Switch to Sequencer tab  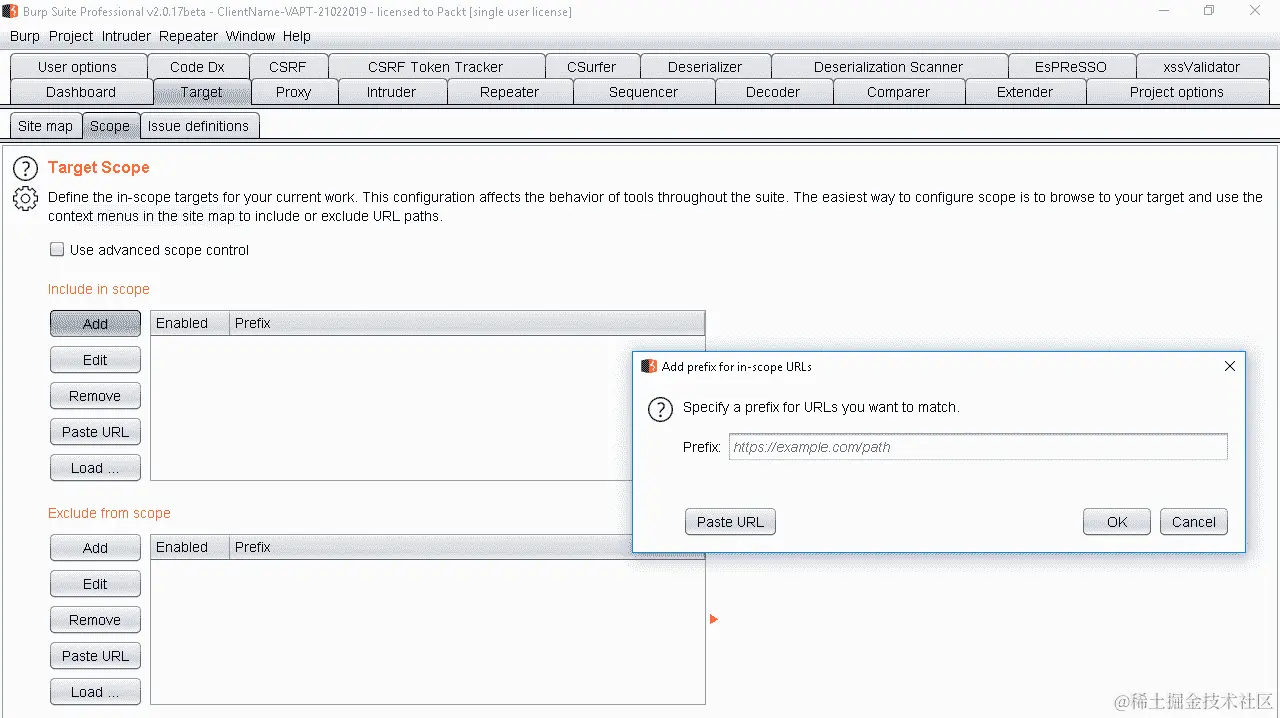[x=643, y=92]
